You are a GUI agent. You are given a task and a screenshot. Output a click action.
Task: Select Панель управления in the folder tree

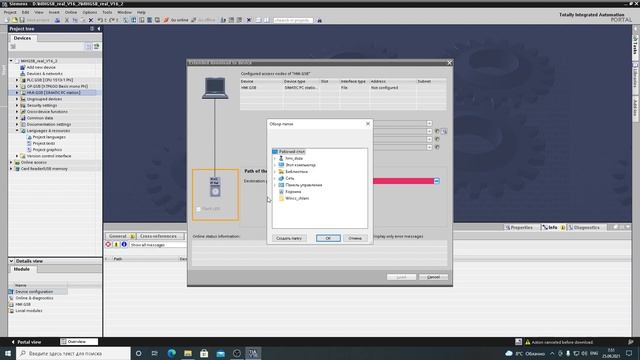(x=304, y=185)
